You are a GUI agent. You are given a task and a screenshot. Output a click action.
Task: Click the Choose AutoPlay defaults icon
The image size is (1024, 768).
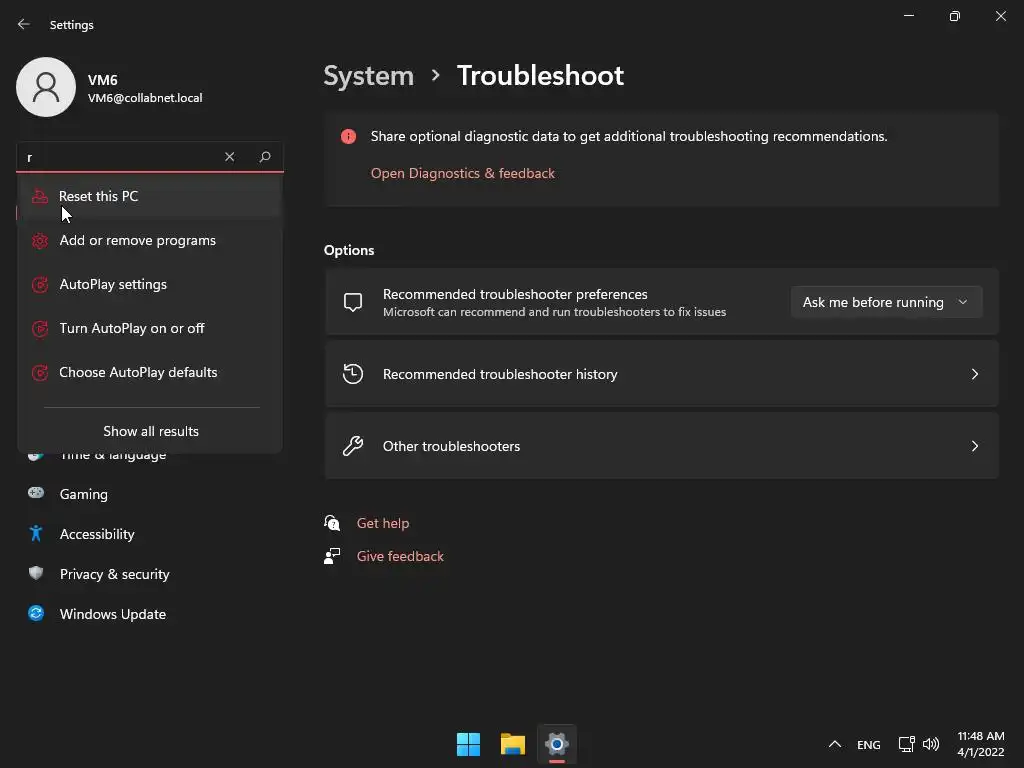(x=40, y=372)
